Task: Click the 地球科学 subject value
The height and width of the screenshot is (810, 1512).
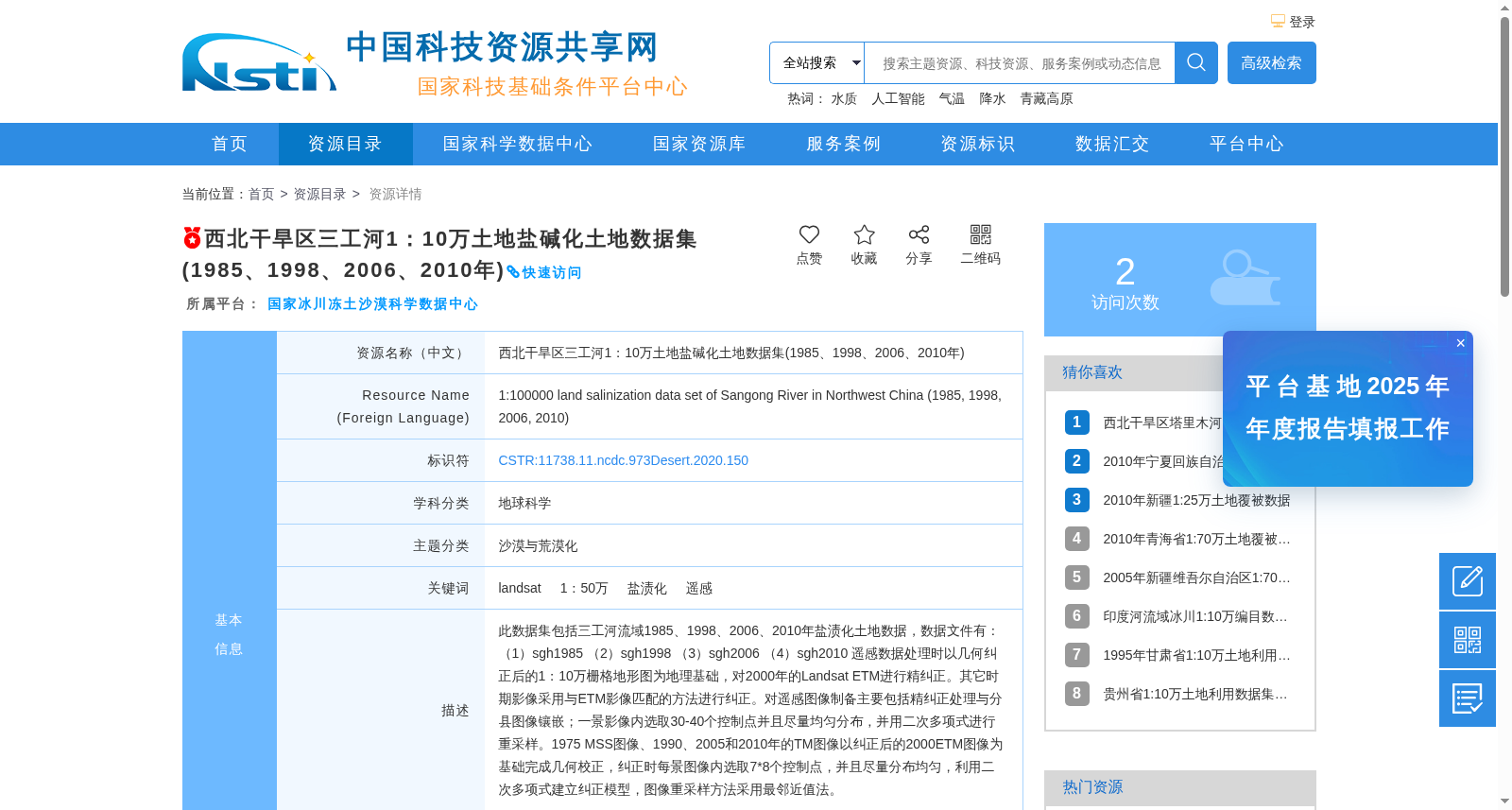Action: 524,503
